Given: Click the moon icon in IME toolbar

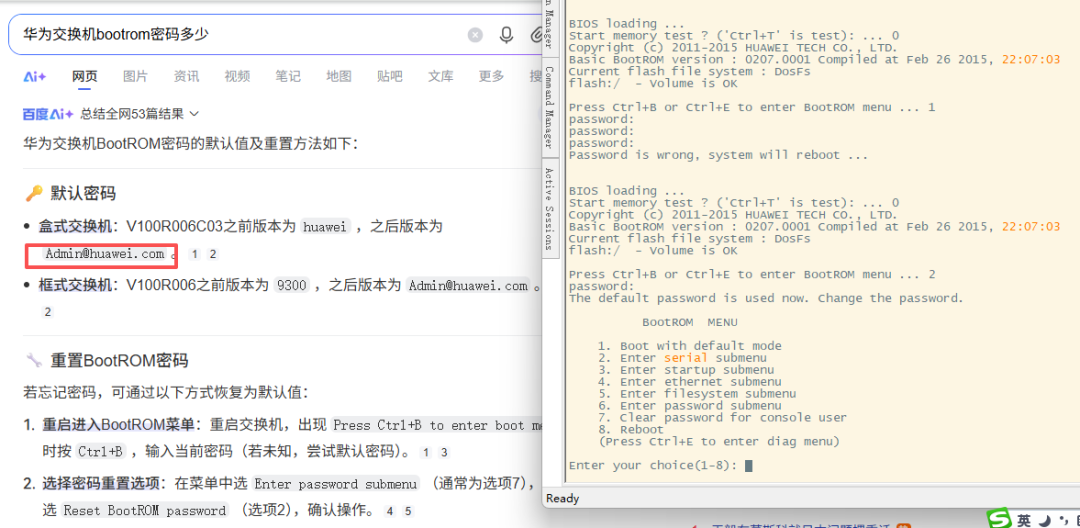Looking at the screenshot, I should click(1044, 520).
